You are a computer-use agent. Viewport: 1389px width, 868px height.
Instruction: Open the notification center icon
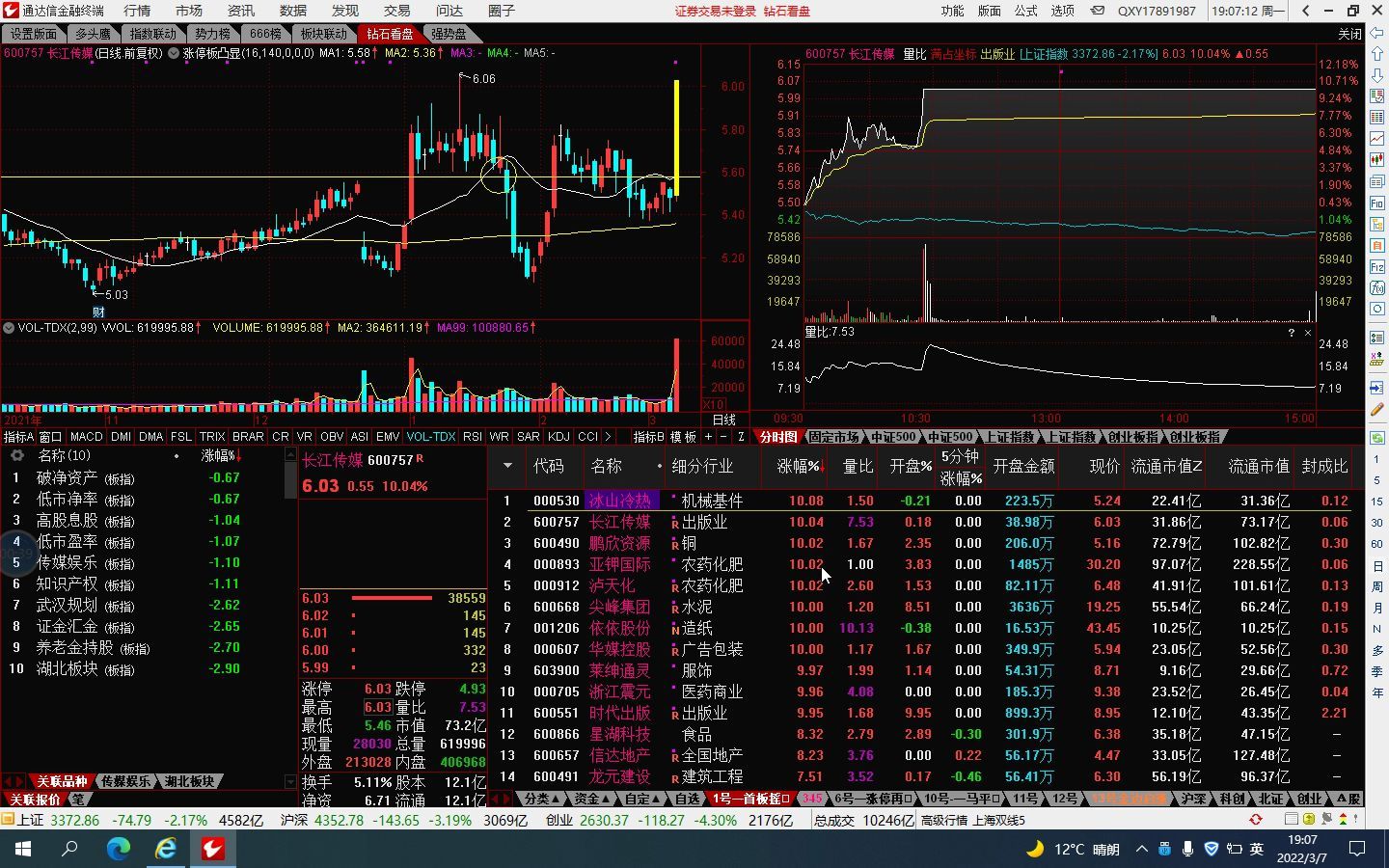coord(1357,849)
